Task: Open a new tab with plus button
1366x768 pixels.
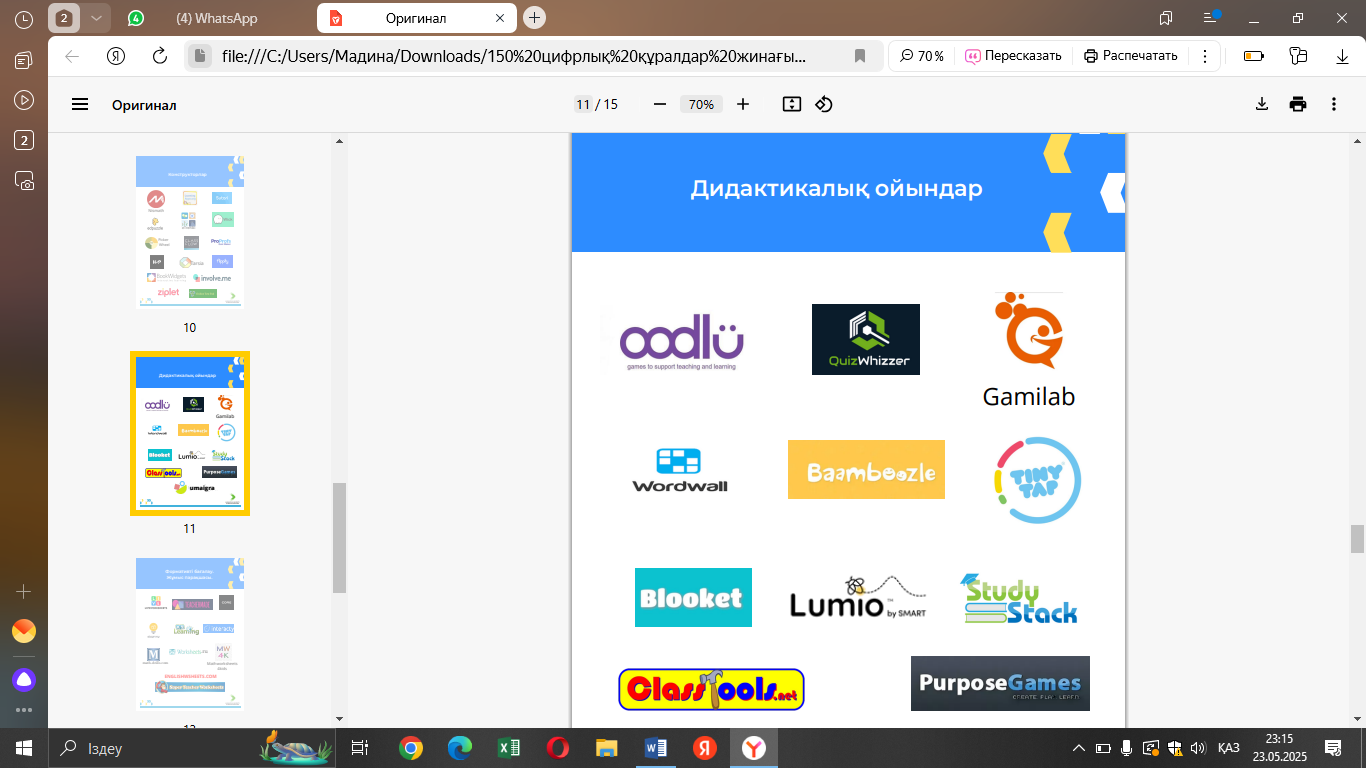Action: pos(535,18)
